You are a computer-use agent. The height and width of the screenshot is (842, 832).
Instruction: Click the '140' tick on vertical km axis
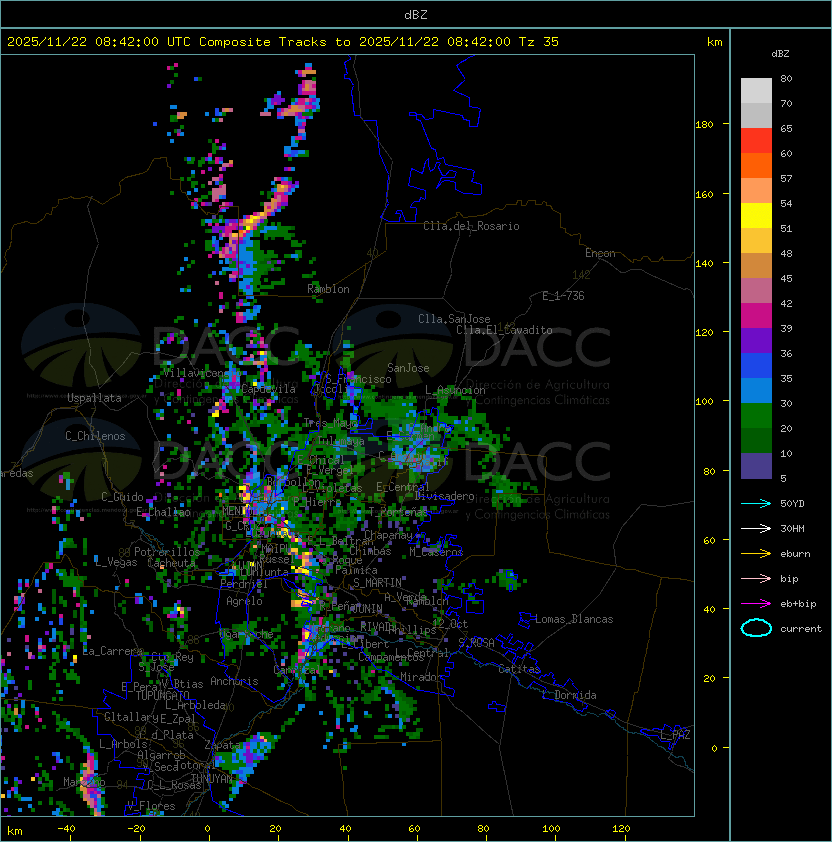[704, 264]
